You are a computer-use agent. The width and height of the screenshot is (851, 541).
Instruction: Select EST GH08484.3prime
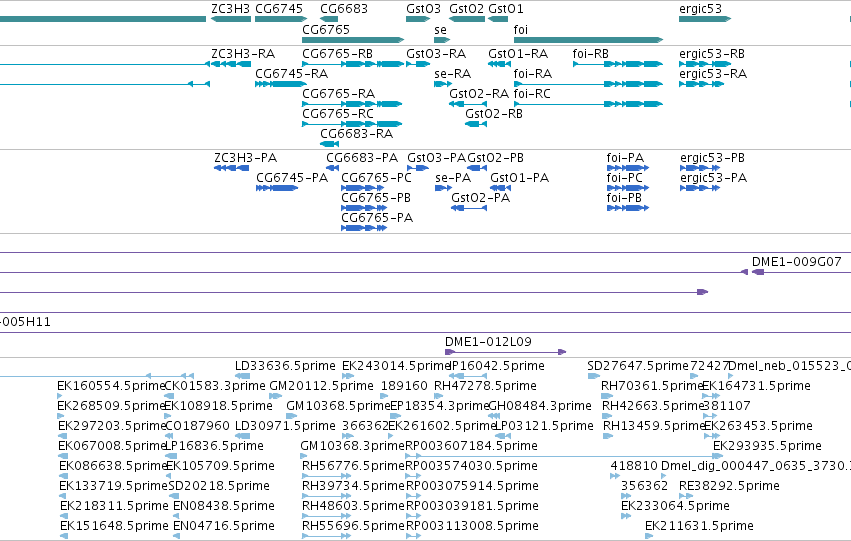pos(540,406)
